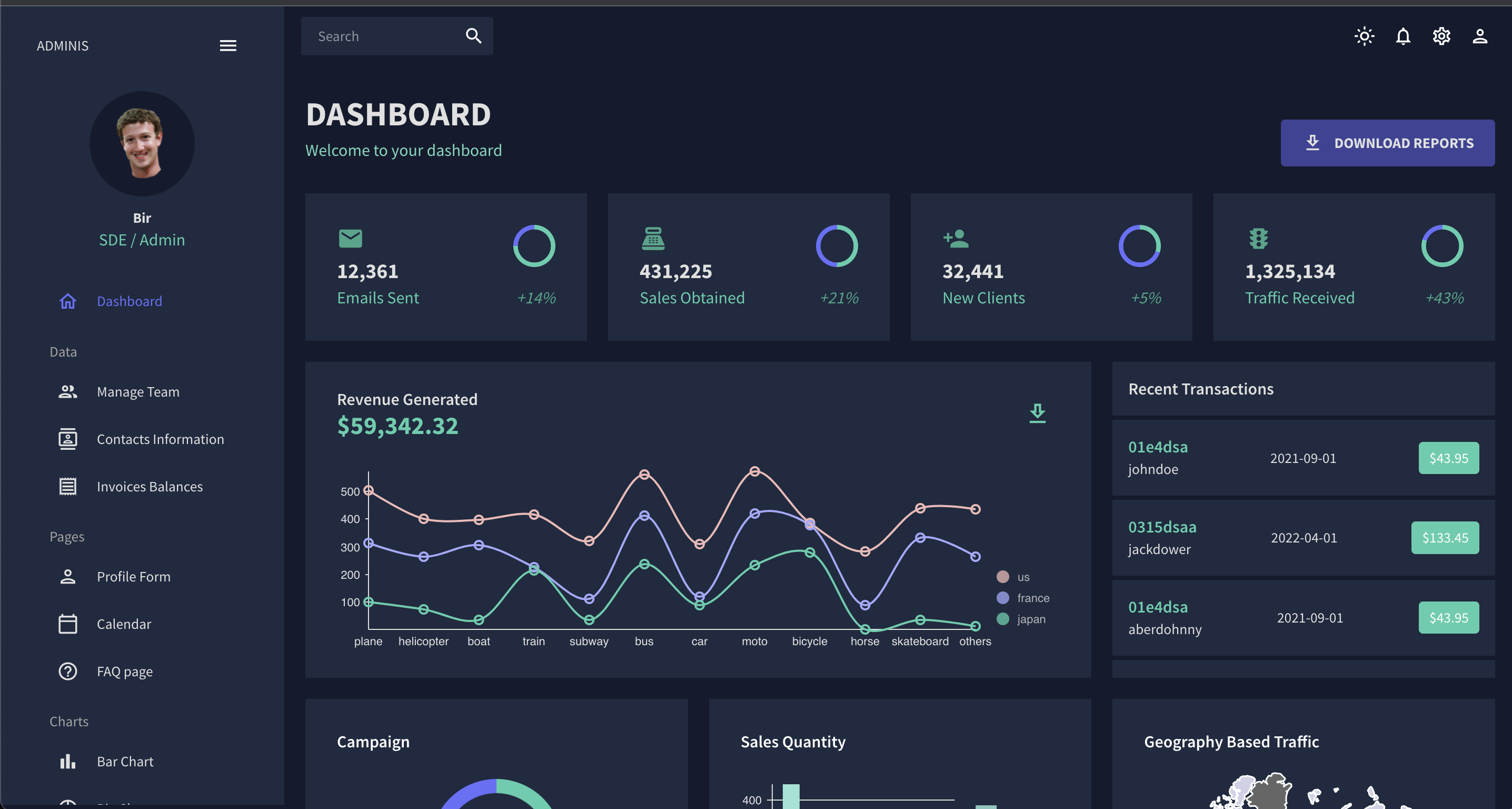Click the New Clients add-person icon
Image resolution: width=1512 pixels, height=809 pixels.
[956, 239]
